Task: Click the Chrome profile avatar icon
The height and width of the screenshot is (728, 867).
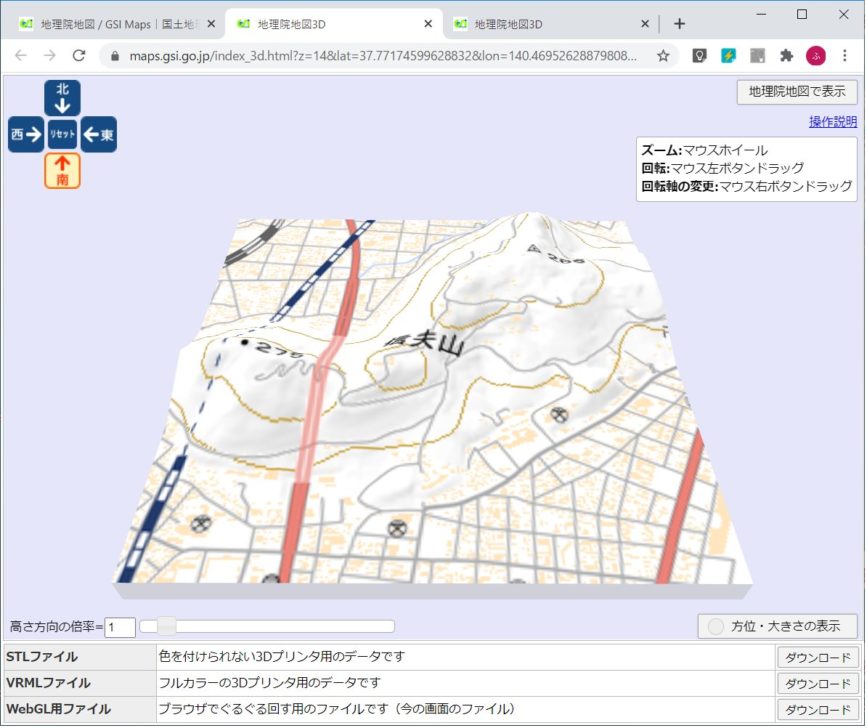Action: pyautogui.click(x=815, y=57)
